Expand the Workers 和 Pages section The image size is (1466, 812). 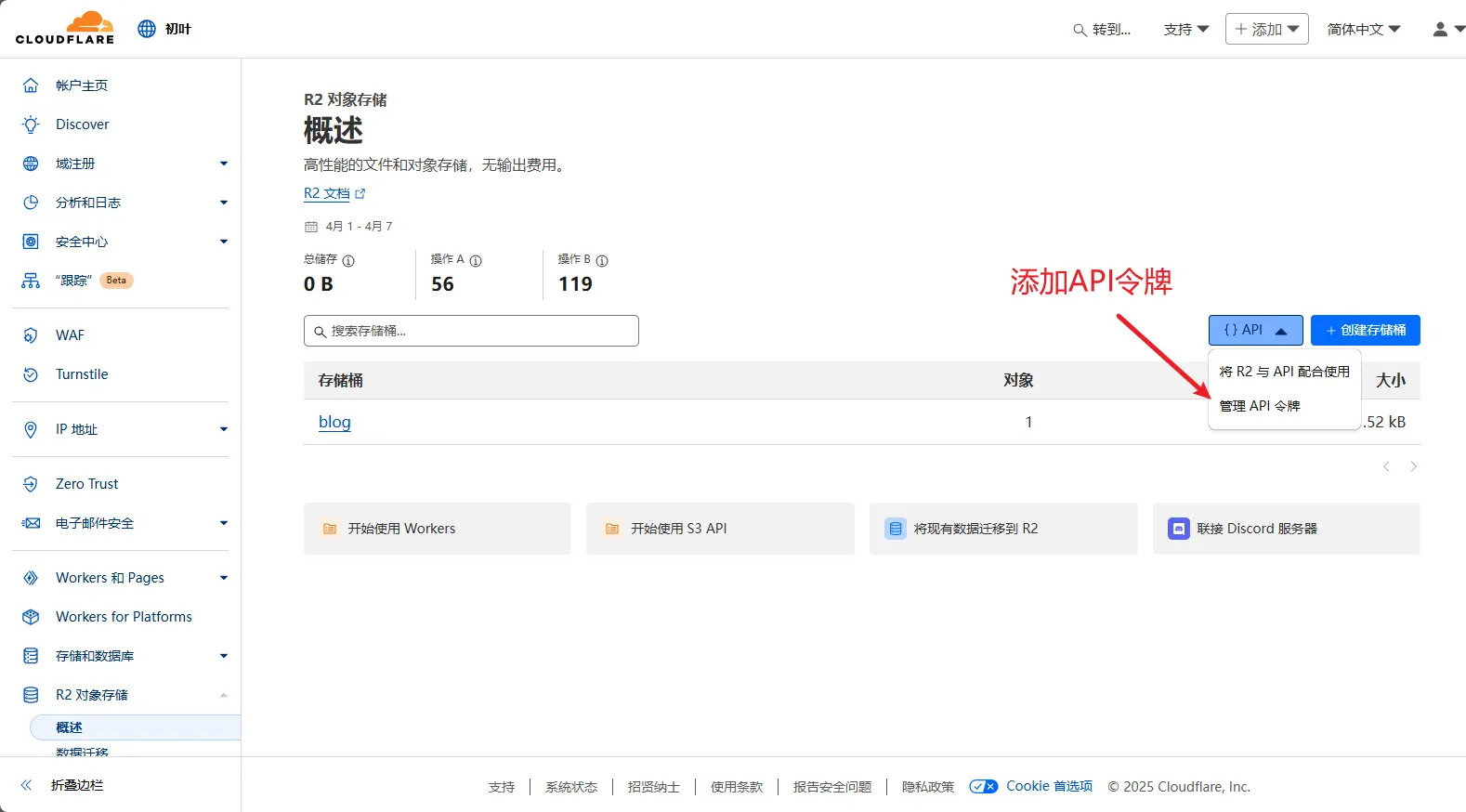223,578
